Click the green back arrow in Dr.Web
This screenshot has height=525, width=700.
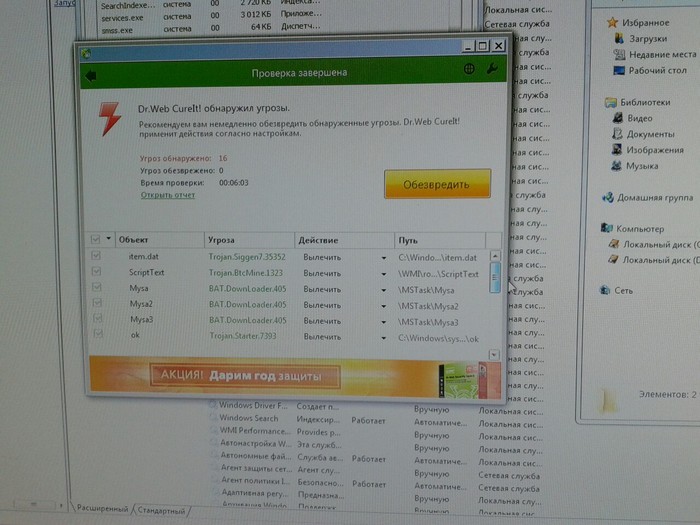[91, 73]
